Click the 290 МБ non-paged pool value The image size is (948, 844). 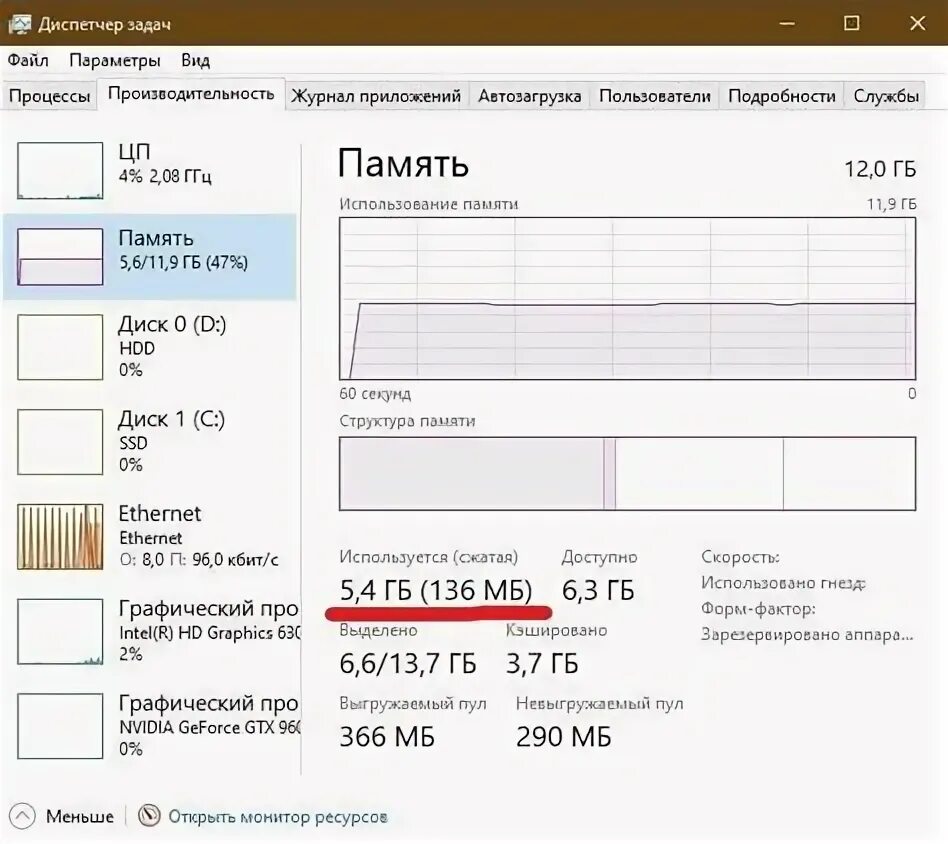point(563,737)
